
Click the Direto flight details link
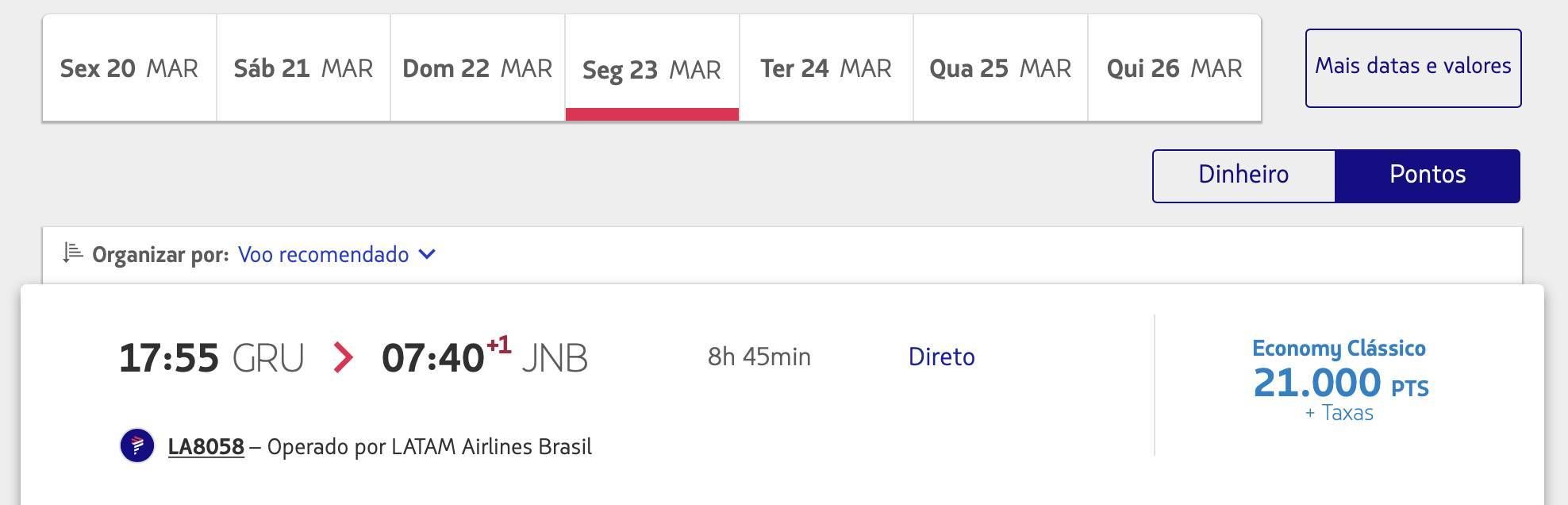[942, 357]
